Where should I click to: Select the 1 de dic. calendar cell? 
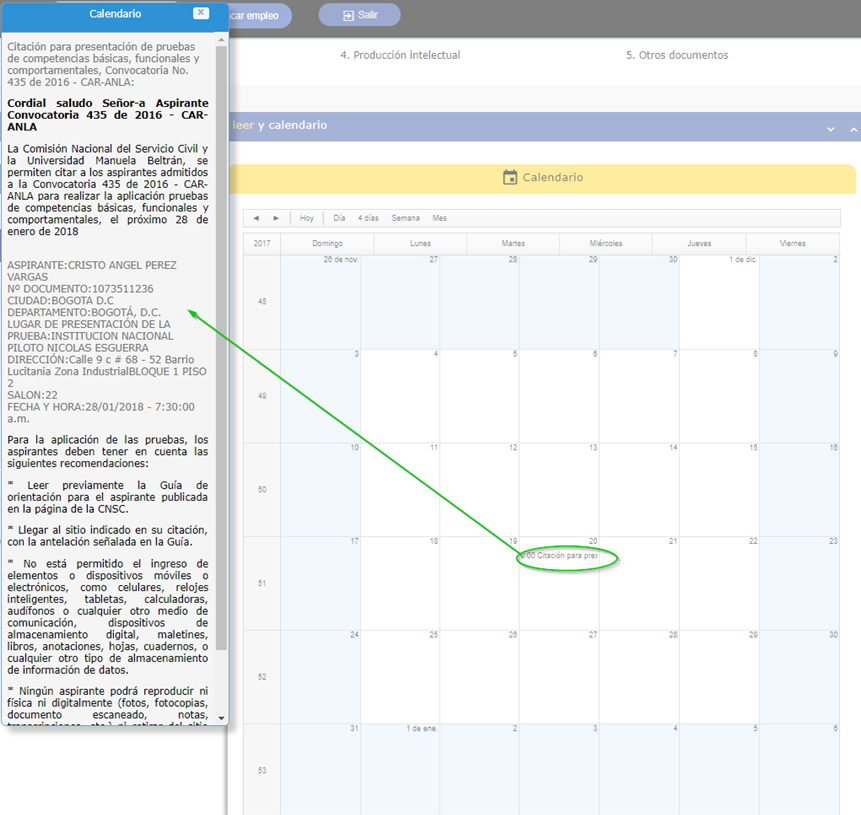[719, 300]
